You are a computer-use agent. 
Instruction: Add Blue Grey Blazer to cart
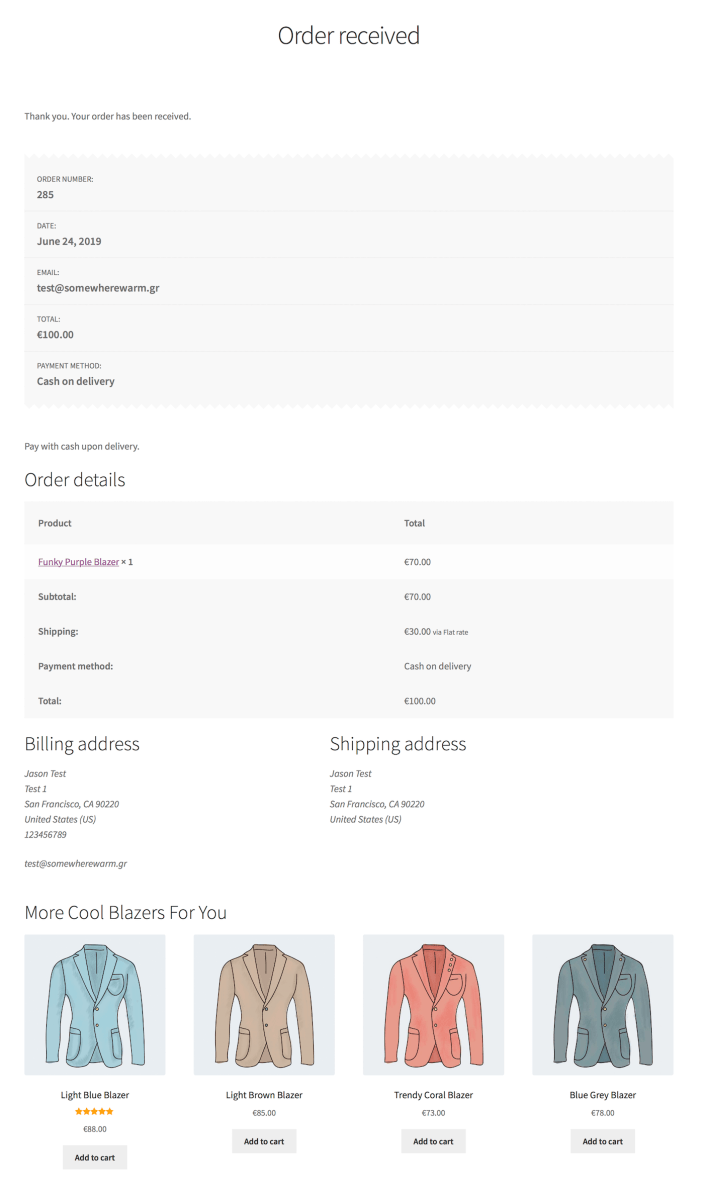602,1142
